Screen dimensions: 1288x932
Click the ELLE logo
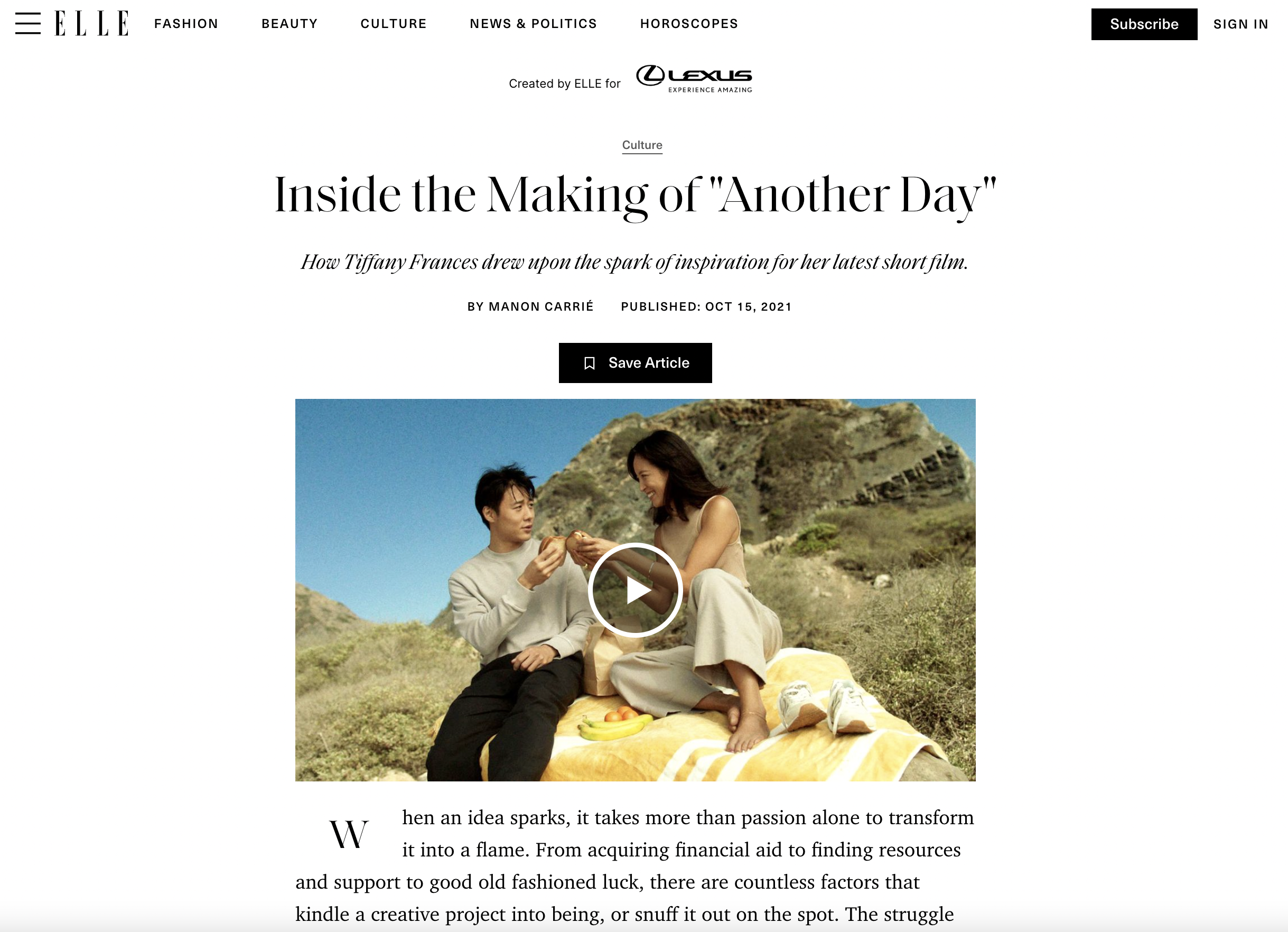coord(92,23)
